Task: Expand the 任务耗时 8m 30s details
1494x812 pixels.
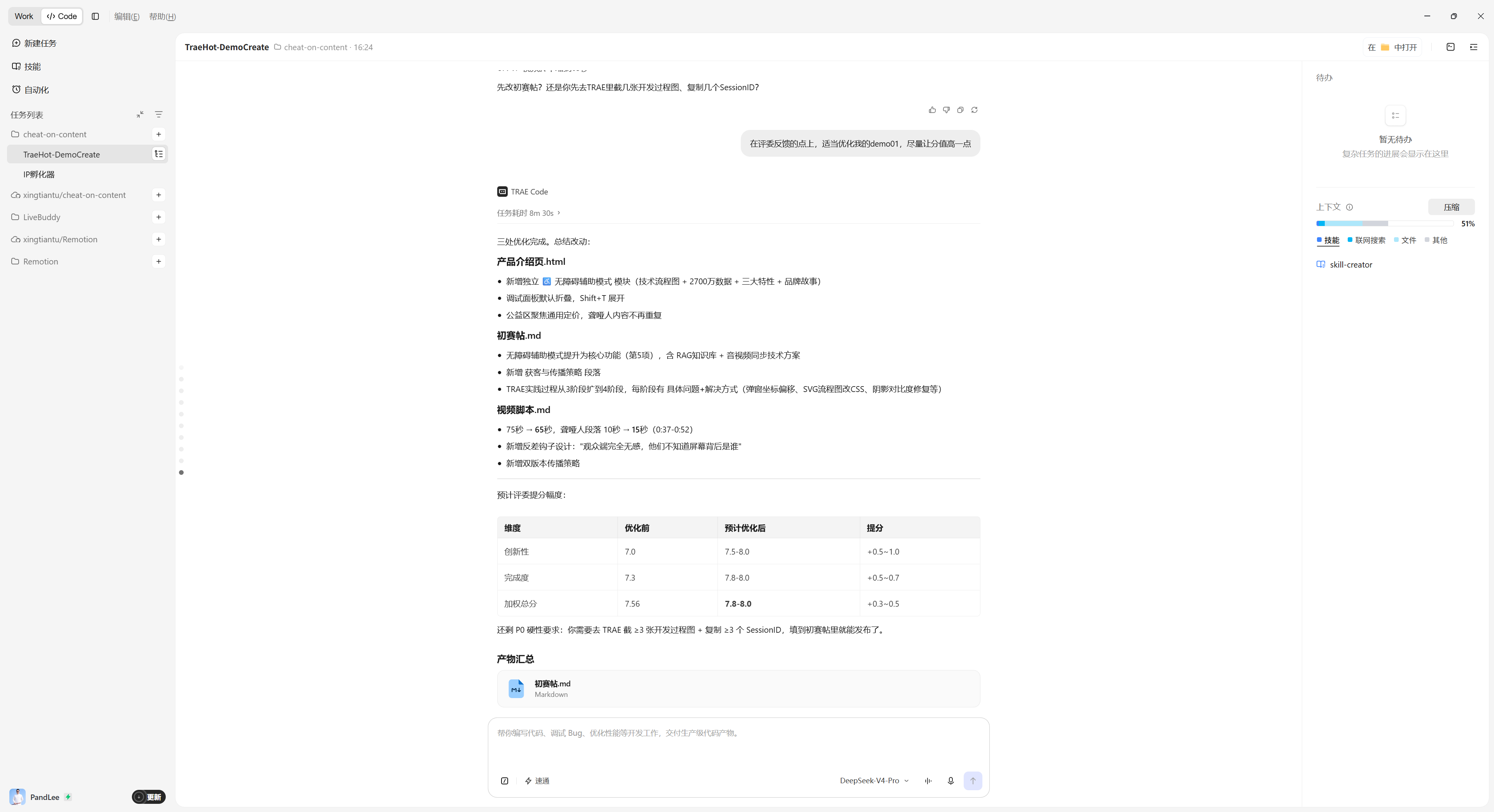Action: (528, 213)
